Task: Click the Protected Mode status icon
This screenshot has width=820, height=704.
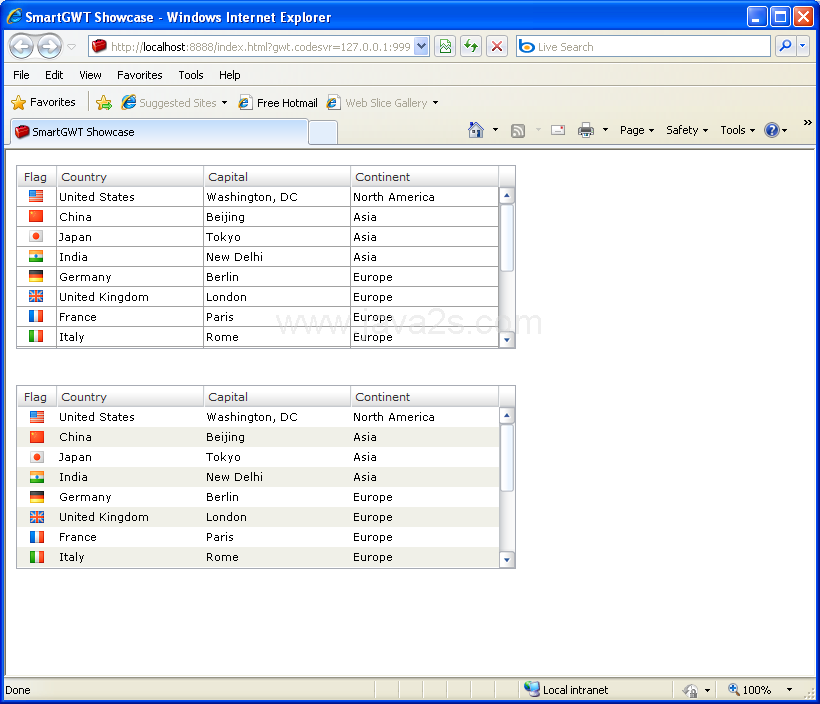Action: 690,690
